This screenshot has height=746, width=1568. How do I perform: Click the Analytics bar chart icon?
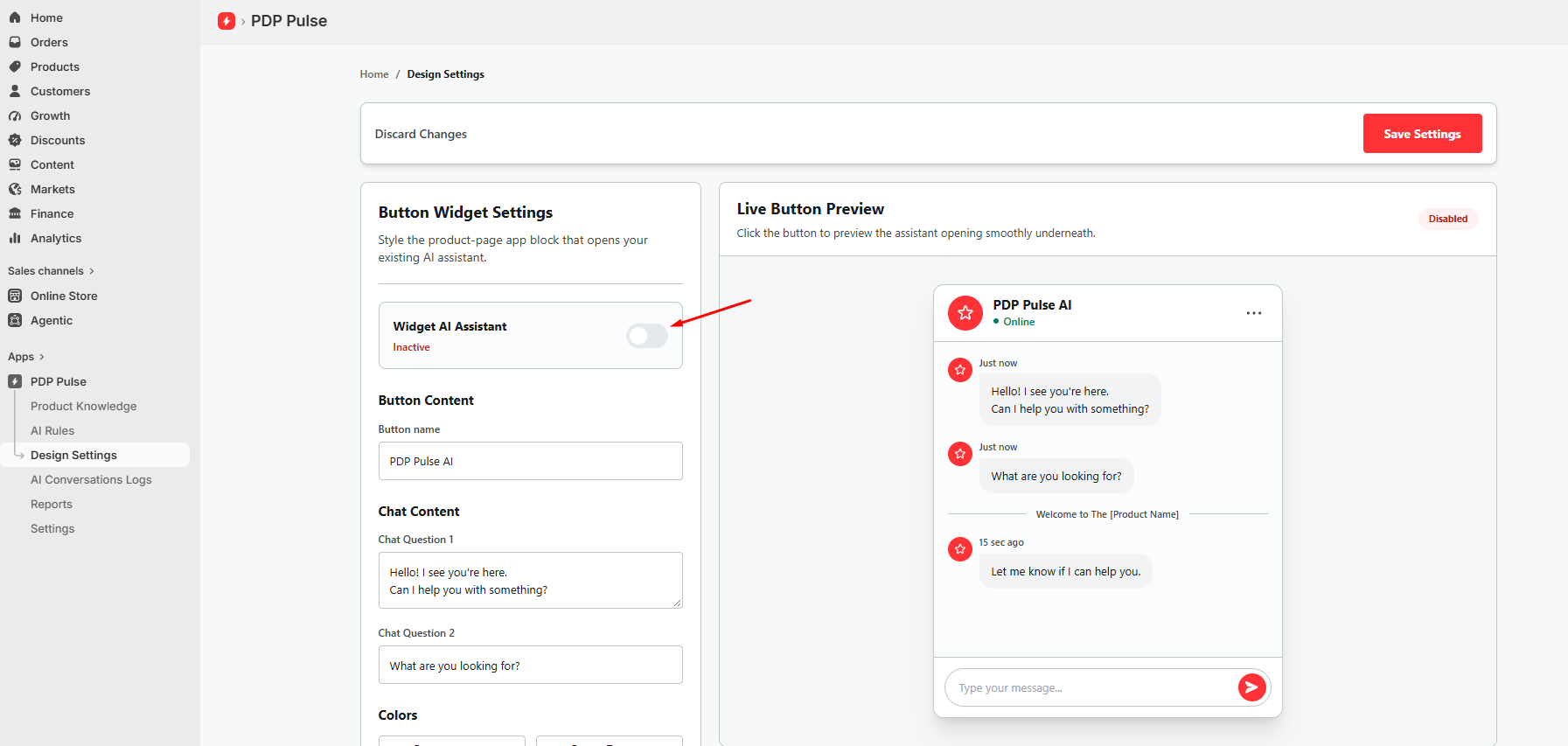[15, 238]
